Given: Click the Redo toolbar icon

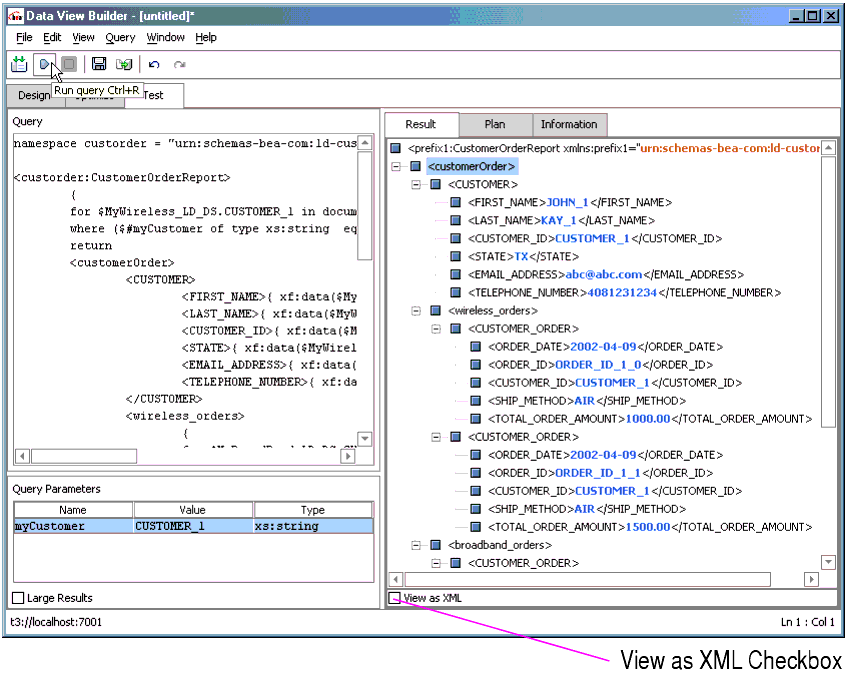Looking at the screenshot, I should [180, 65].
